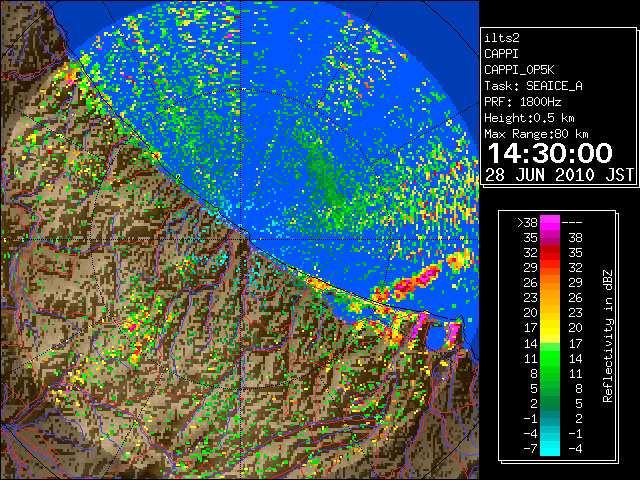This screenshot has width=640, height=480.
Task: Select the 'CAPPI' product line
Action: (x=501, y=54)
